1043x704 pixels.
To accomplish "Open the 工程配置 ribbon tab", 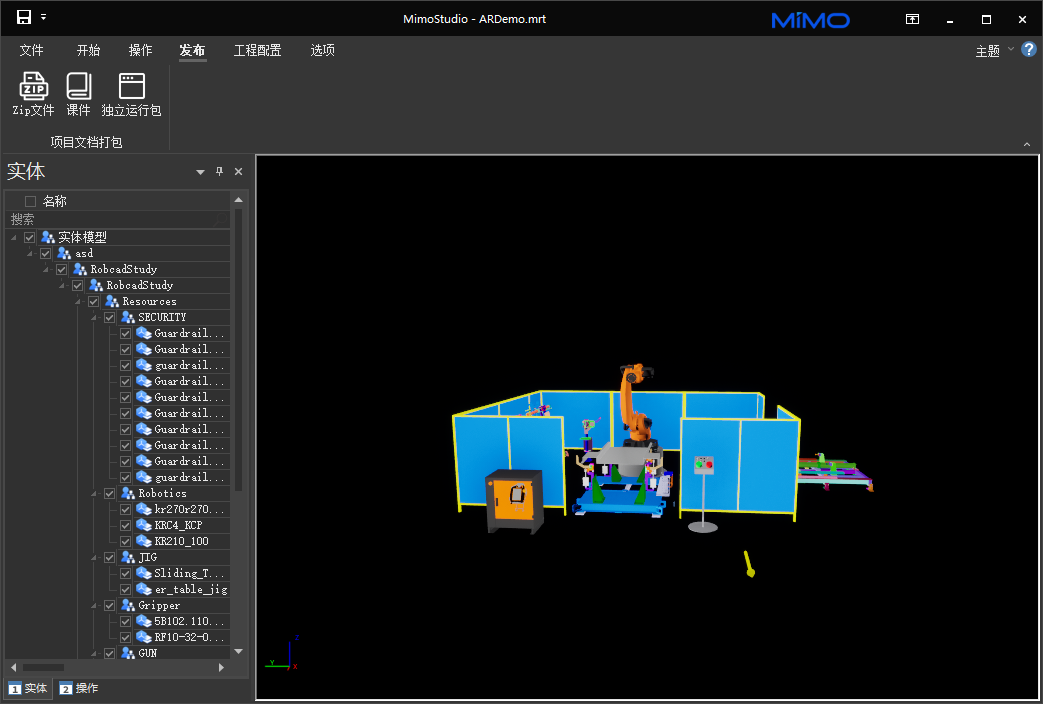I will tap(257, 50).
